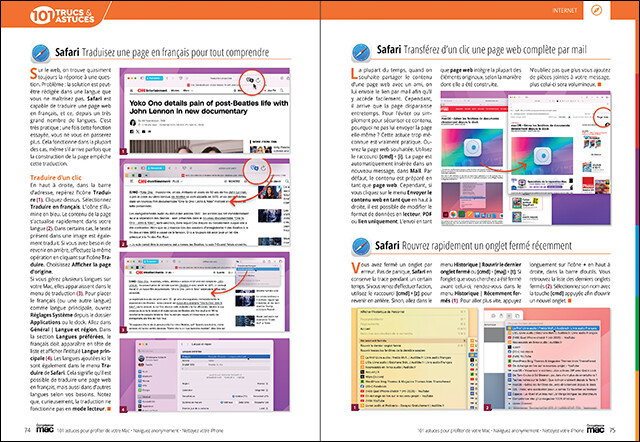Image resolution: width=640 pixels, height=442 pixels.
Task: Click the 'mac' magazine logo on page 74 footer
Action: click(45, 429)
